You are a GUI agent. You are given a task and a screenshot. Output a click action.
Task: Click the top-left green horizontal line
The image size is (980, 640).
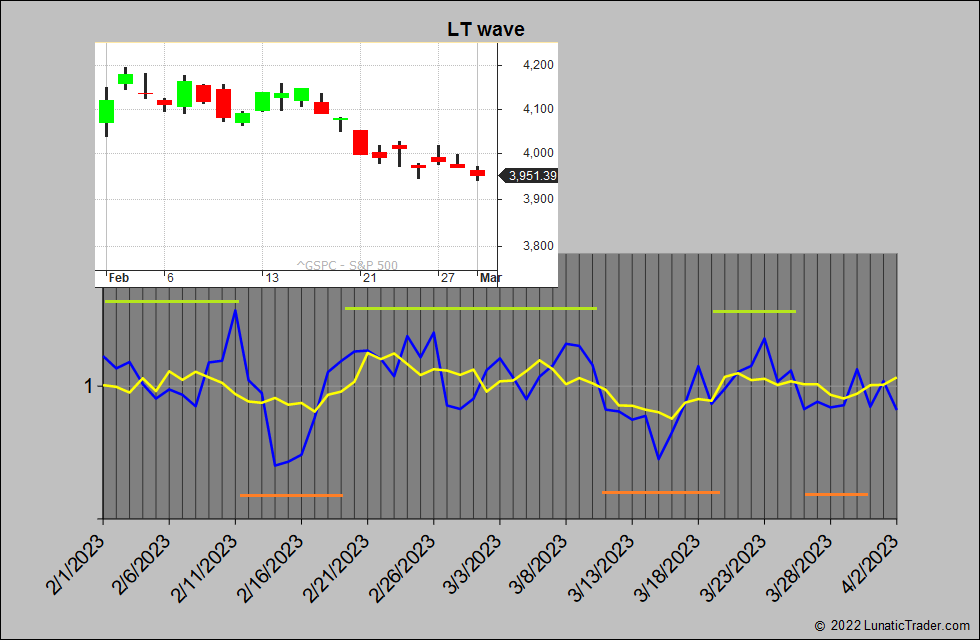point(172,301)
